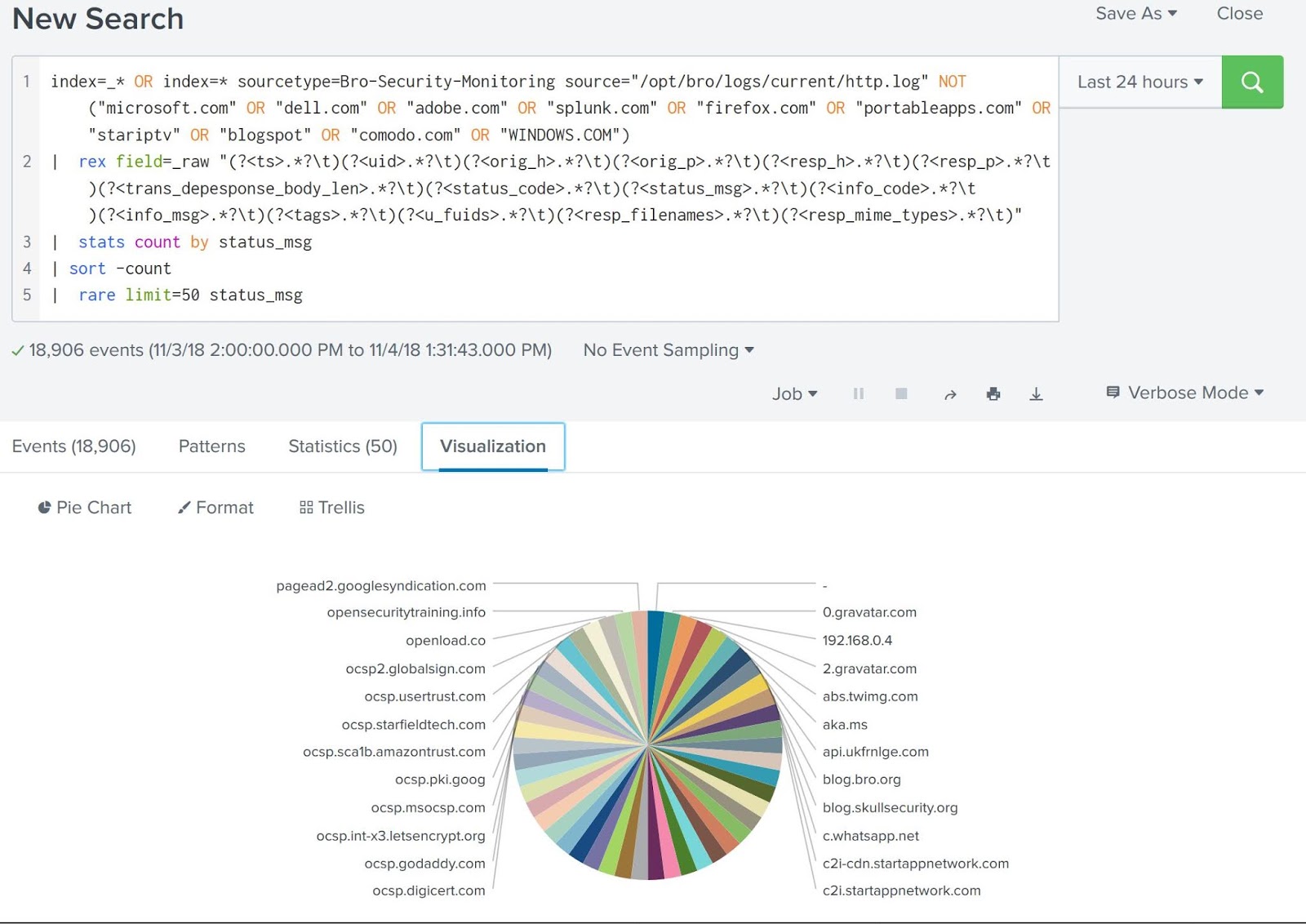1306x924 pixels.
Task: Open the Trellis layout options
Action: coord(331,508)
